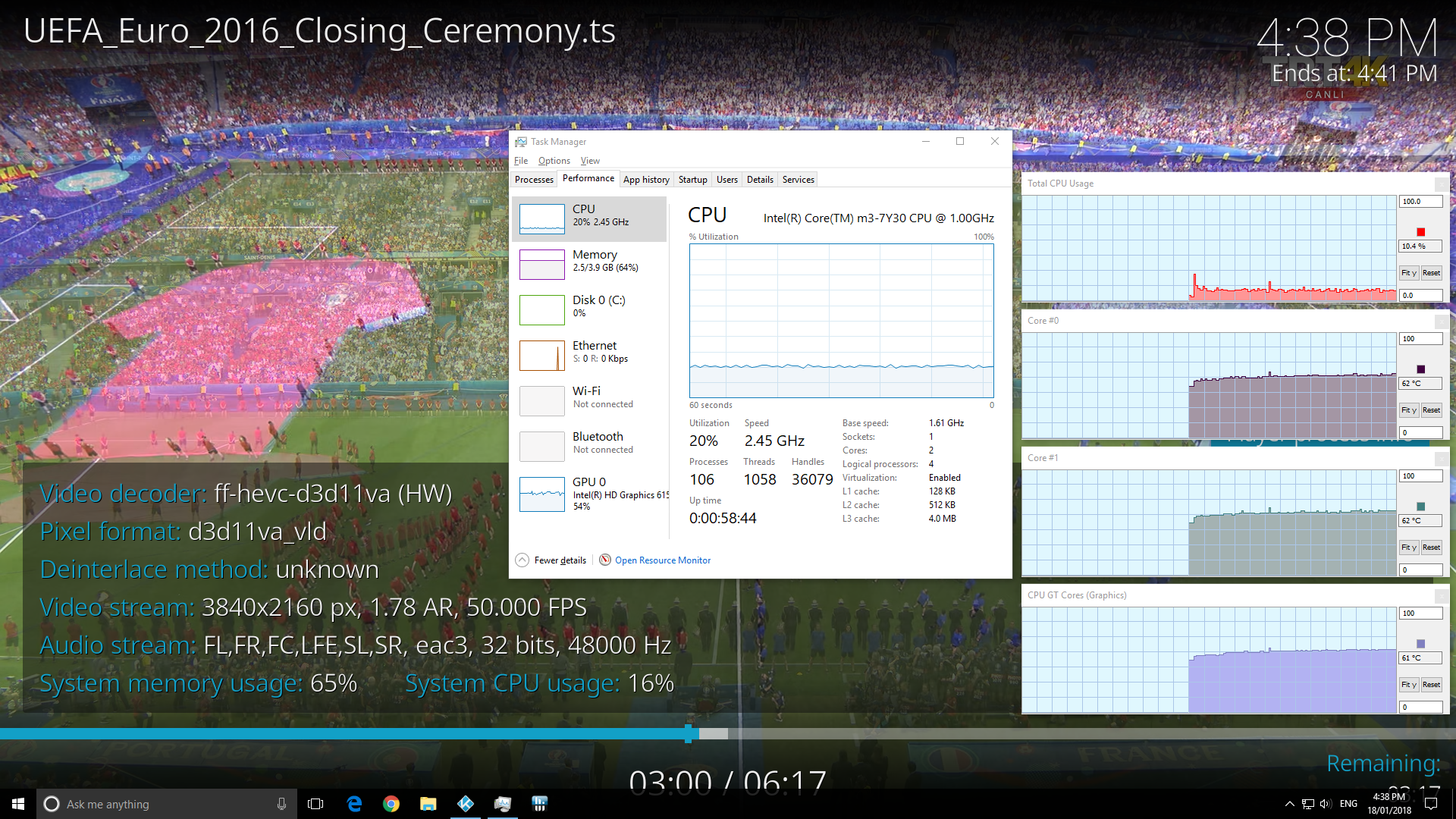Select Bluetooth in Task Manager sidebar
Image resolution: width=1456 pixels, height=819 pixels.
click(x=589, y=446)
